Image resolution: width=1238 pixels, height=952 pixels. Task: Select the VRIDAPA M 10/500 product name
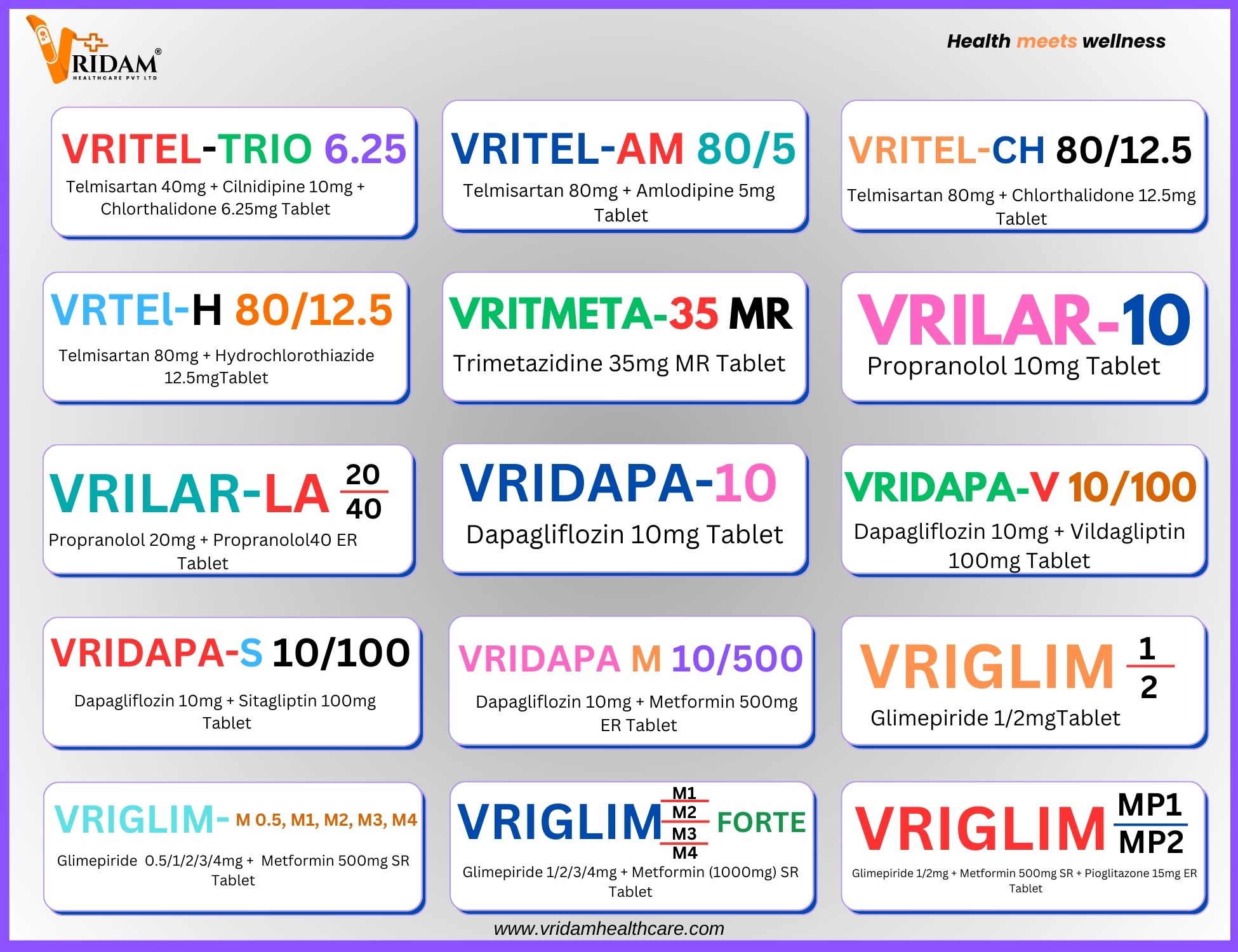(x=631, y=658)
